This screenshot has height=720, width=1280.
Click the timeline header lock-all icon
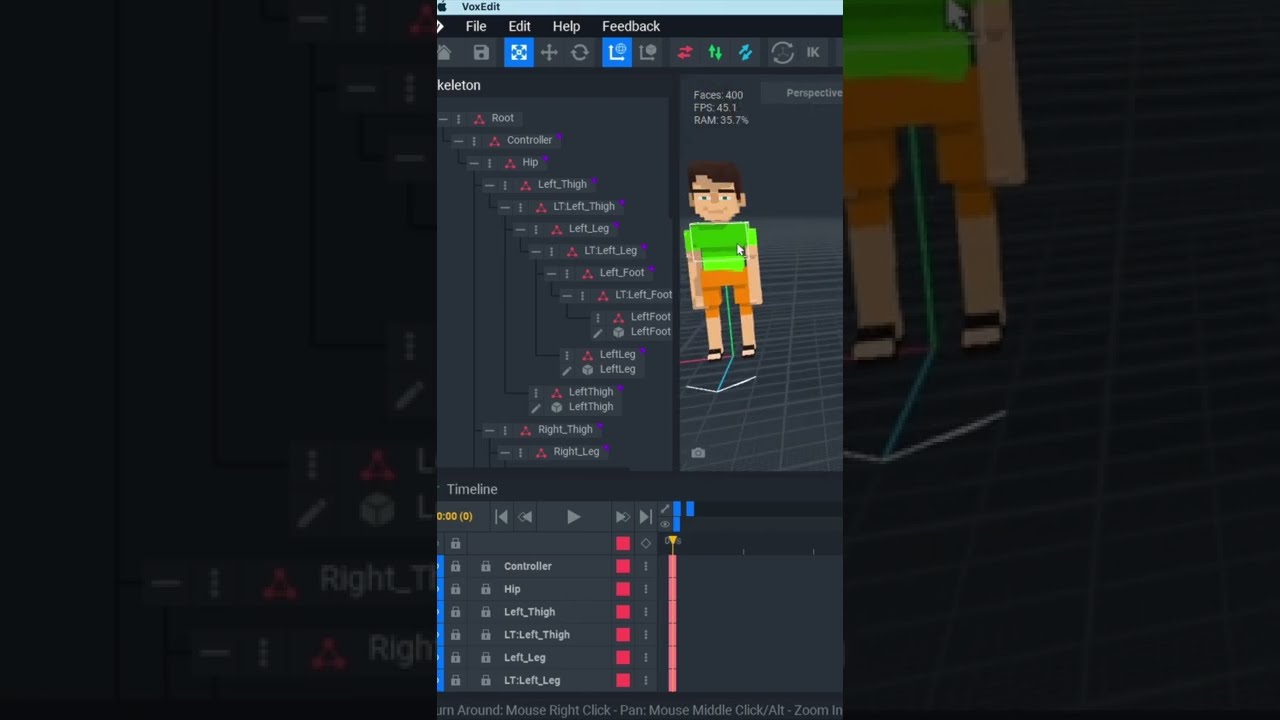pyautogui.click(x=455, y=543)
